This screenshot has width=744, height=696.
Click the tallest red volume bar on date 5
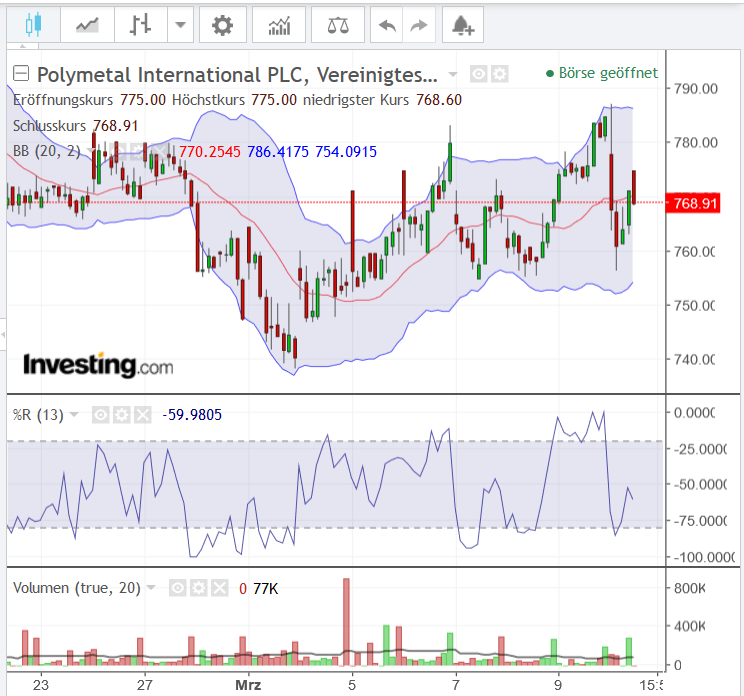click(x=346, y=622)
